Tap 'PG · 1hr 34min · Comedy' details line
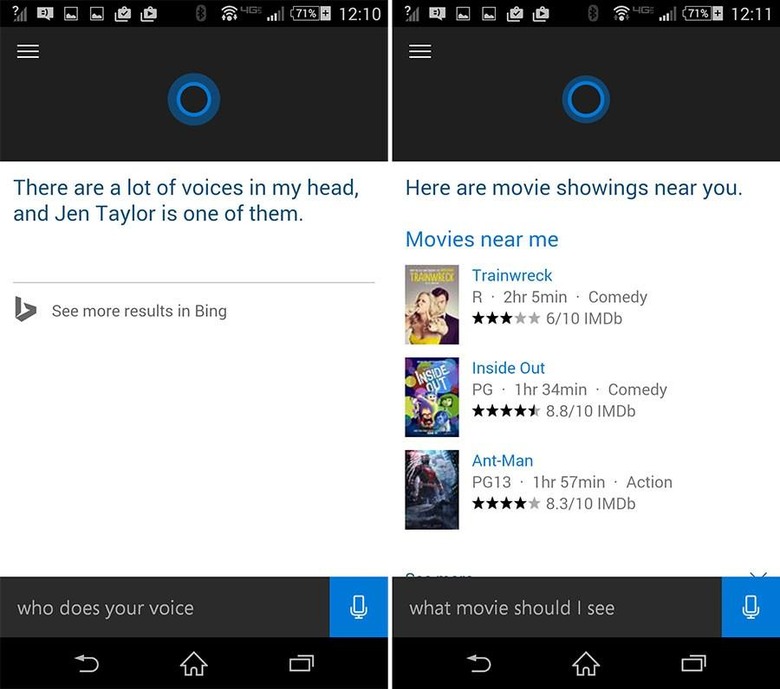The height and width of the screenshot is (689, 780). point(570,390)
